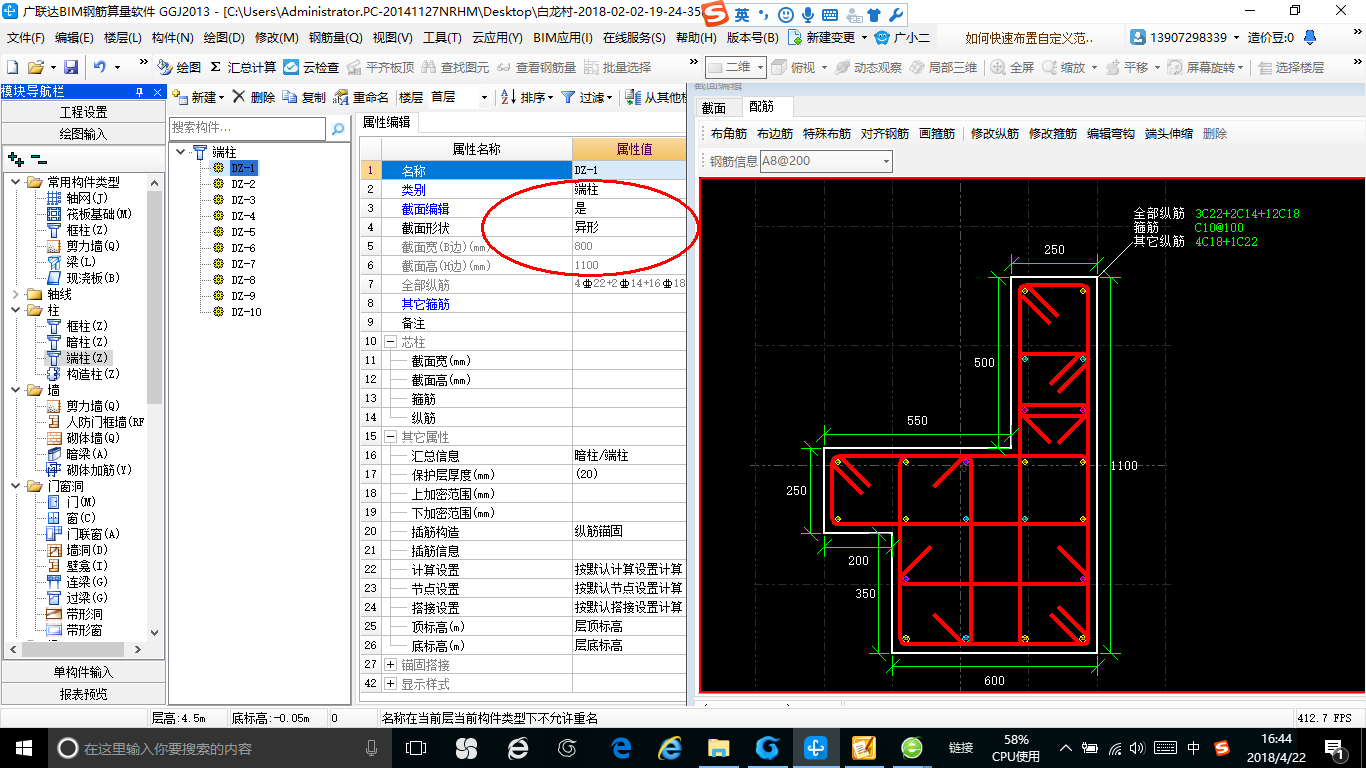Open the 二维 view mode dropdown
1366x768 pixels.
[x=736, y=67]
